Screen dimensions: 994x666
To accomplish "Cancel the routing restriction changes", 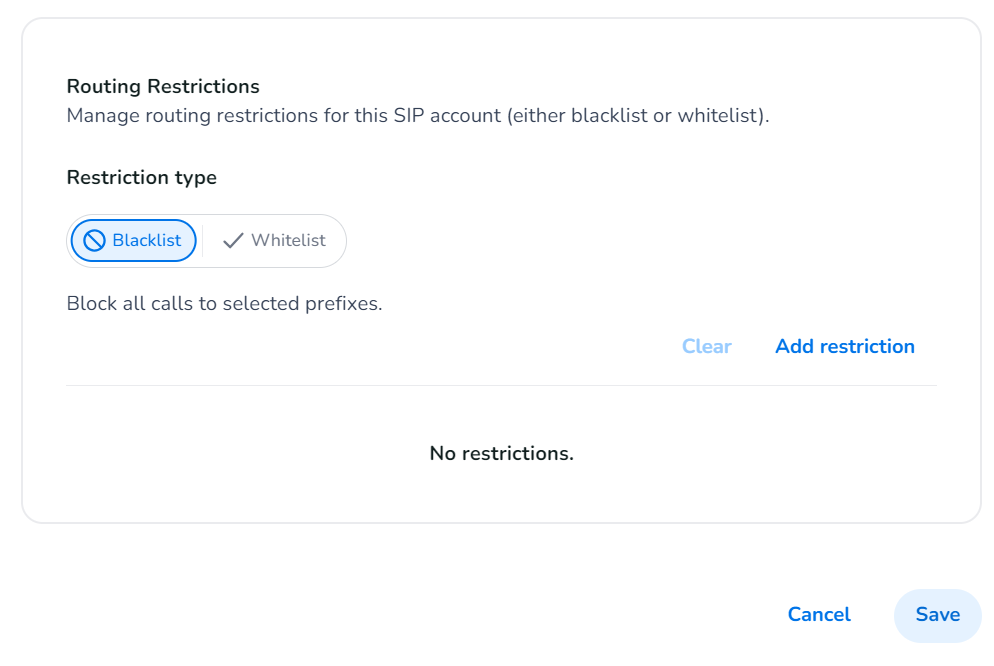I will coord(819,615).
